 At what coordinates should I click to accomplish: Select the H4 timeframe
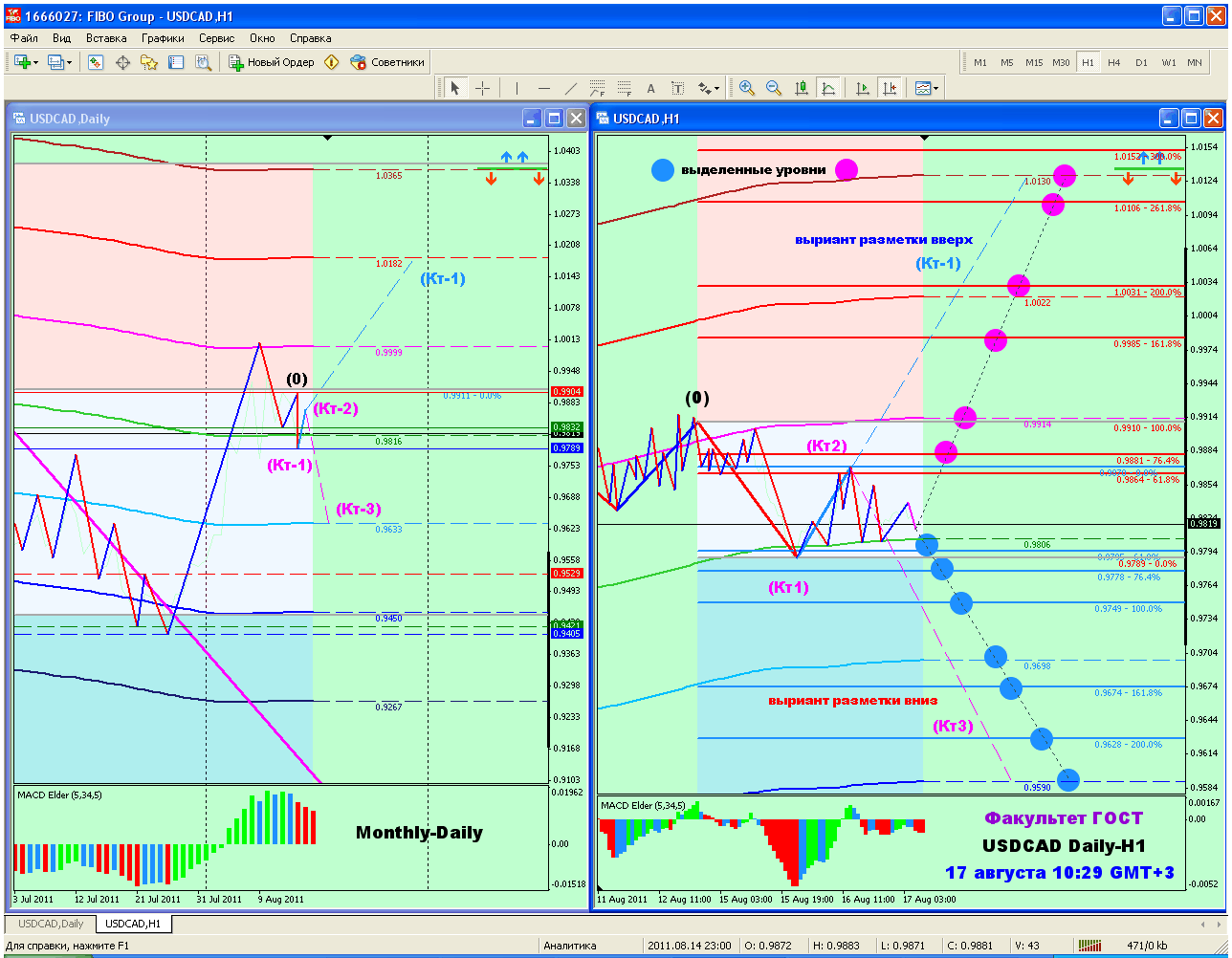click(x=1114, y=62)
